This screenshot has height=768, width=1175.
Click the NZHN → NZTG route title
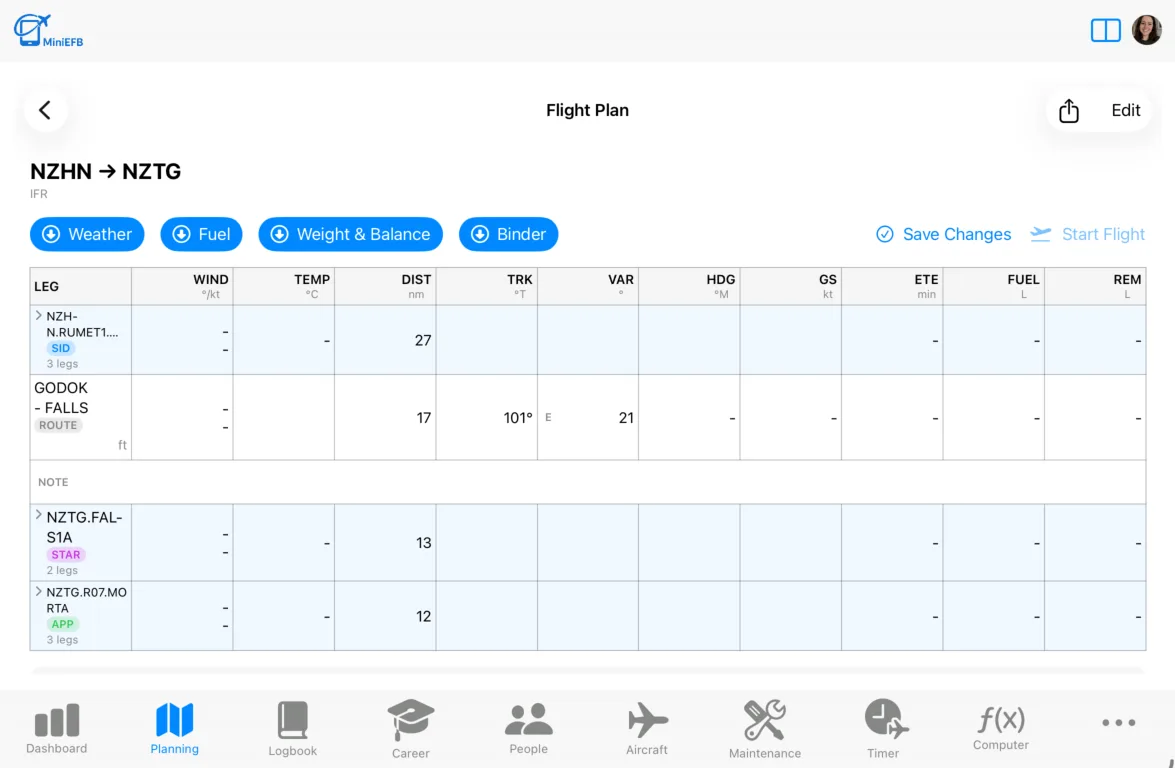tap(106, 172)
